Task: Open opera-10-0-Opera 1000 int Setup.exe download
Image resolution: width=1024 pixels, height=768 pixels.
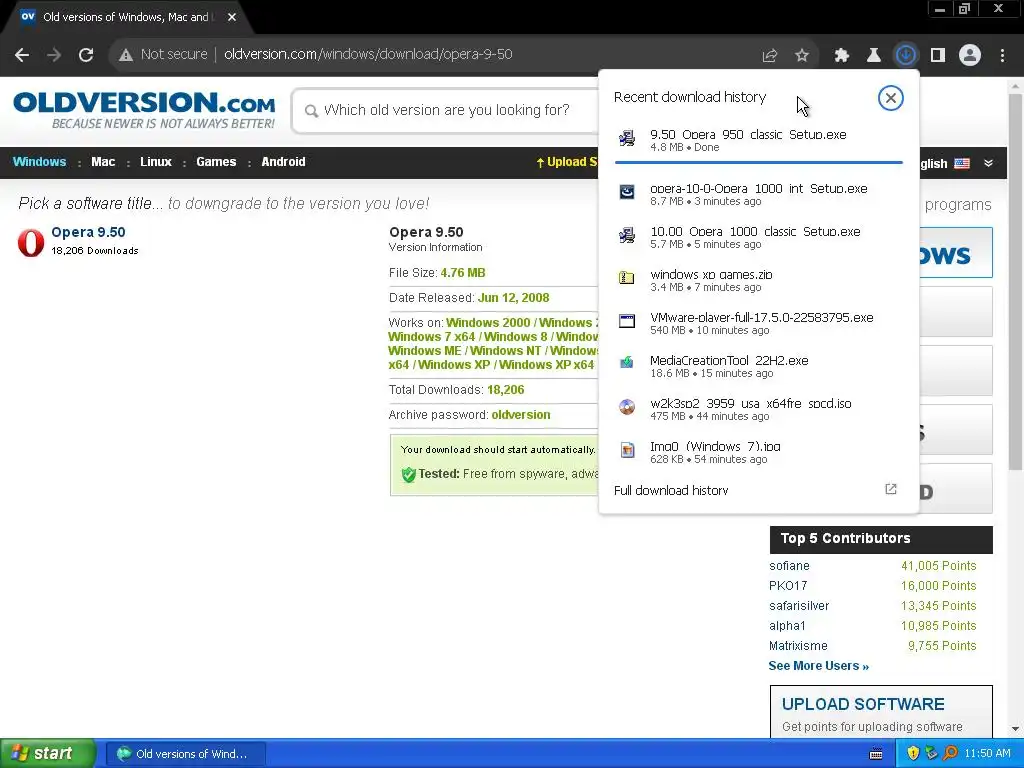Action: point(758,194)
